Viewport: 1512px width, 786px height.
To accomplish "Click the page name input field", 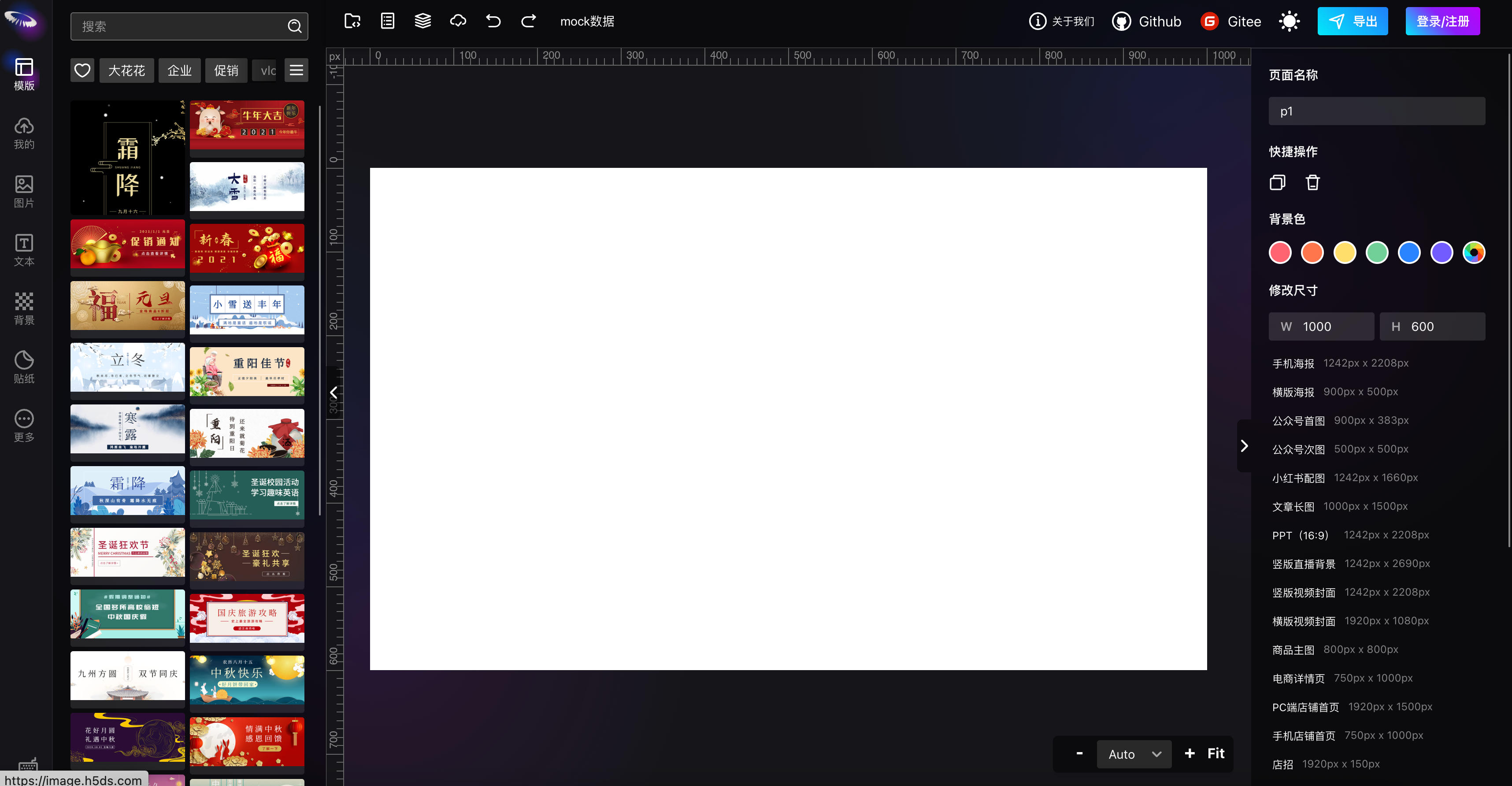I will click(x=1376, y=111).
